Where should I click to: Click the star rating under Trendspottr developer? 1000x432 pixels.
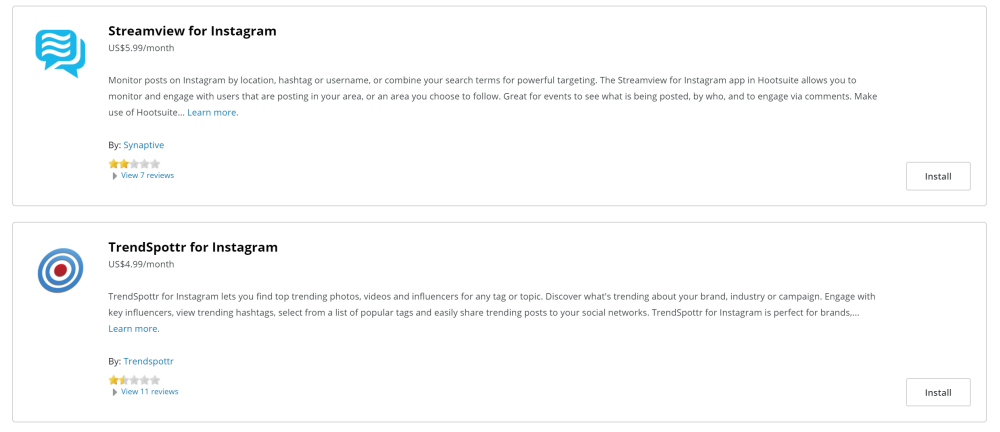tap(135, 380)
